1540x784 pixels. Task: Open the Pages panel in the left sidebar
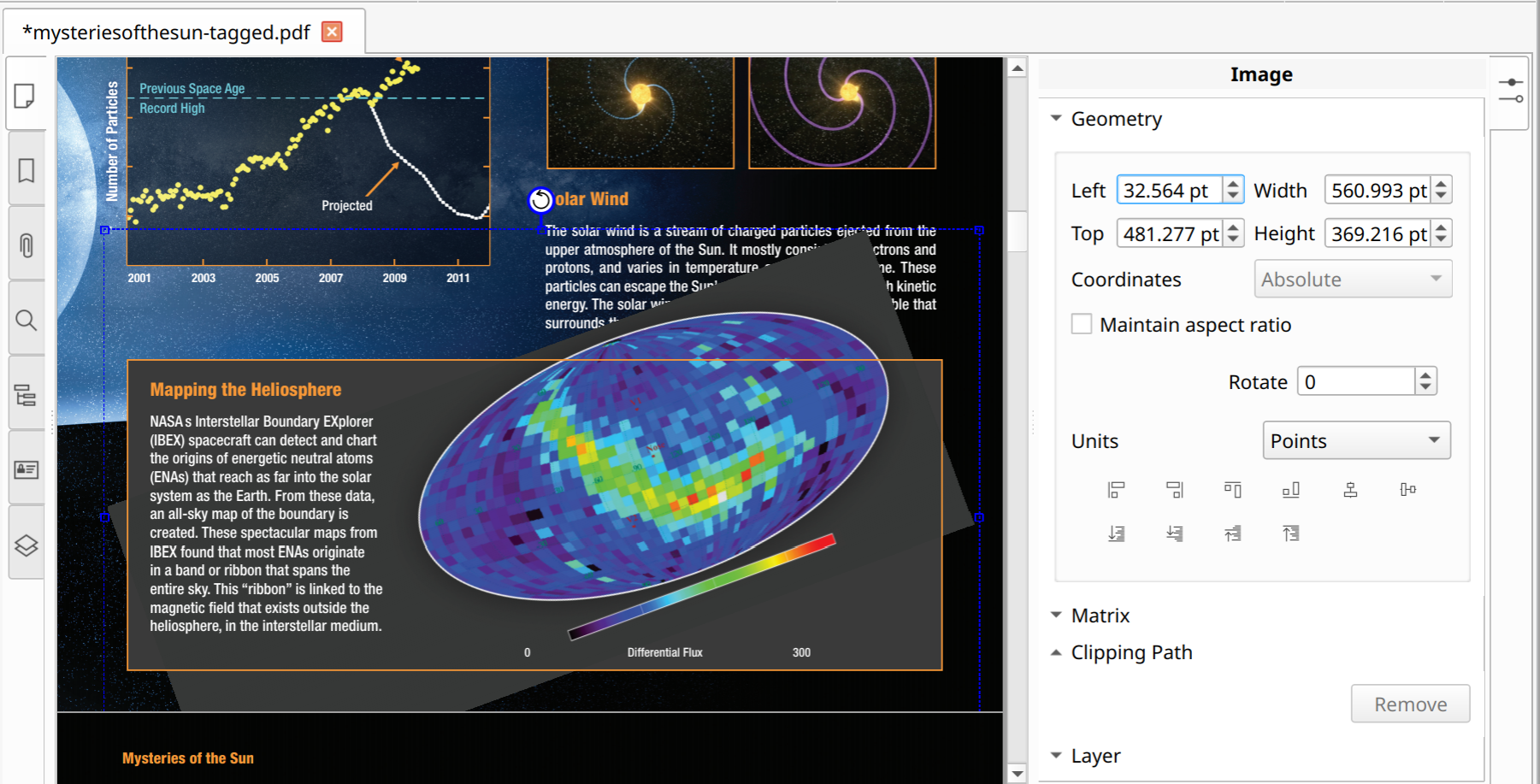point(26,96)
